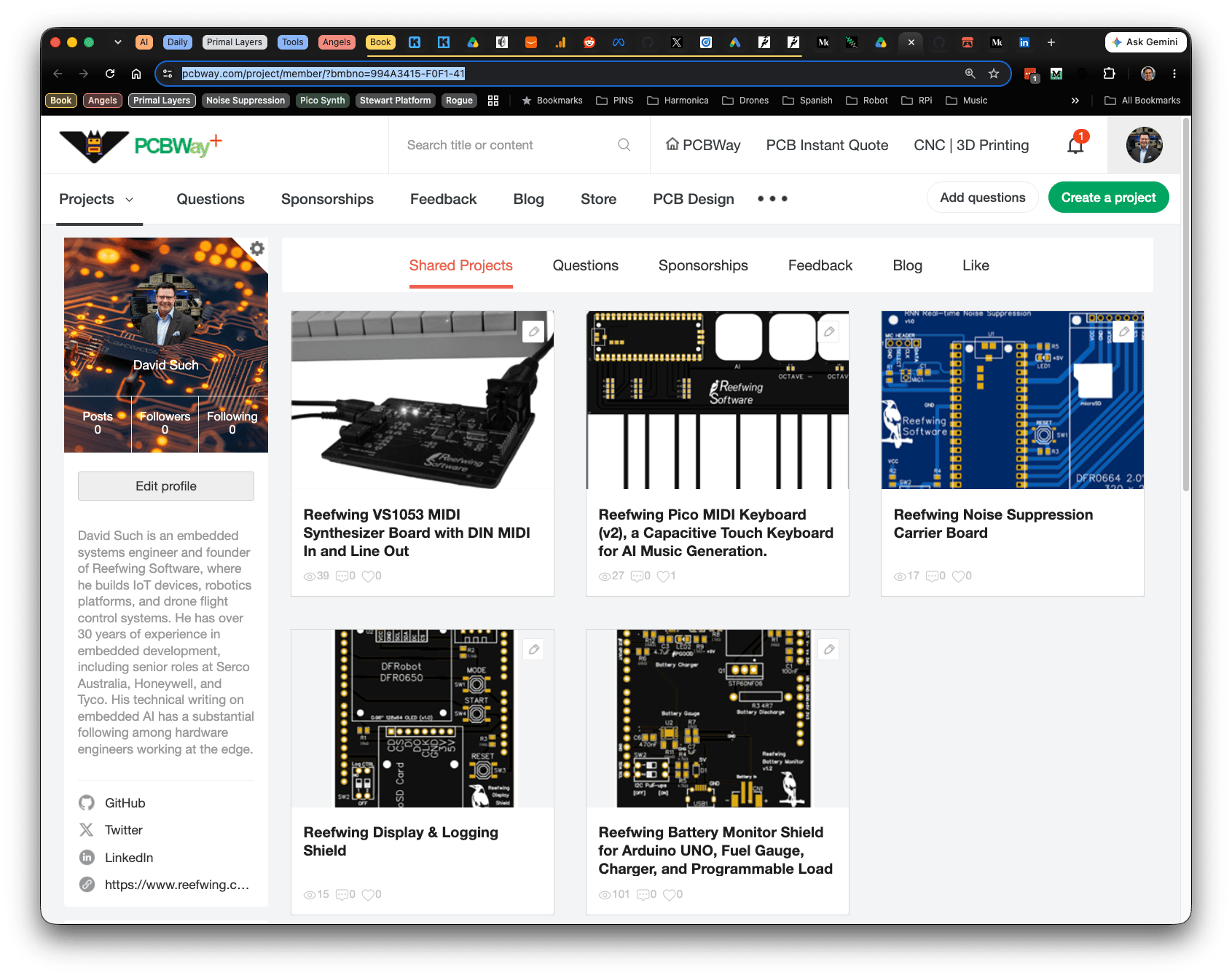Open the notification bell icon
This screenshot has height=978, width=1232.
point(1075,144)
